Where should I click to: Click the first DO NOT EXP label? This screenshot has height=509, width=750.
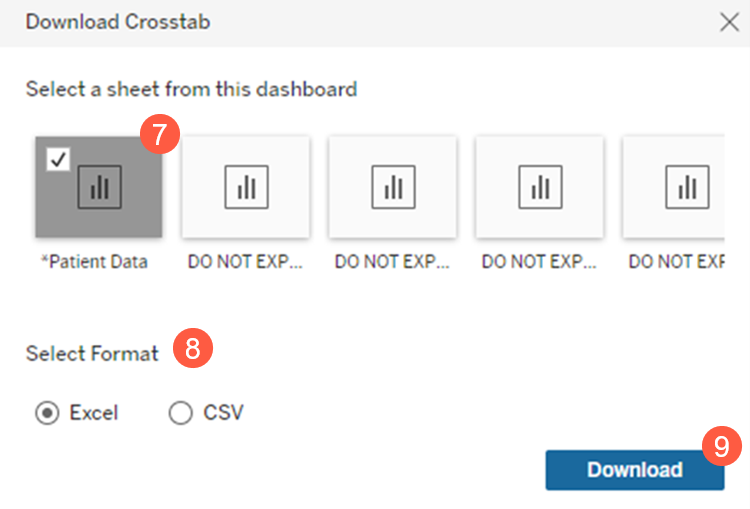point(245,262)
